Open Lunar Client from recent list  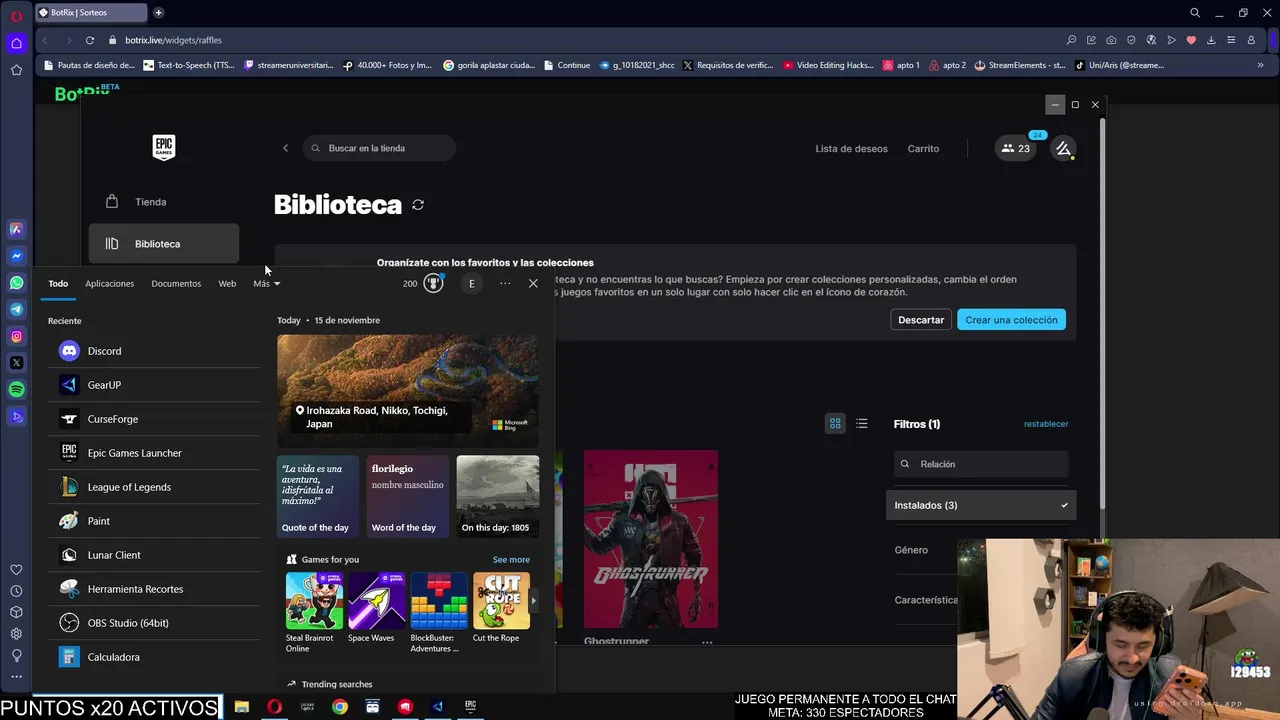(154, 555)
